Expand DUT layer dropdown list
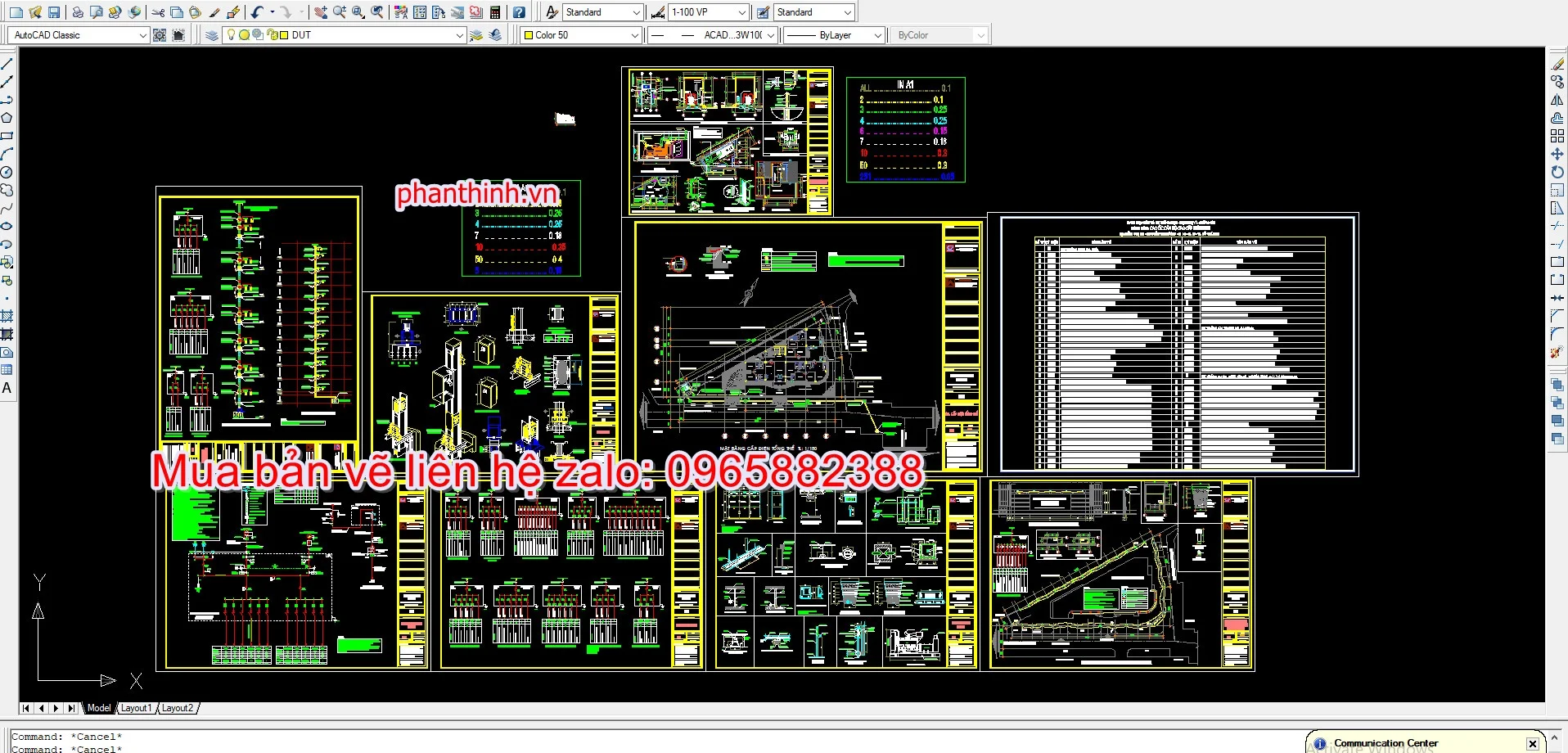The image size is (1568, 753). pos(460,35)
